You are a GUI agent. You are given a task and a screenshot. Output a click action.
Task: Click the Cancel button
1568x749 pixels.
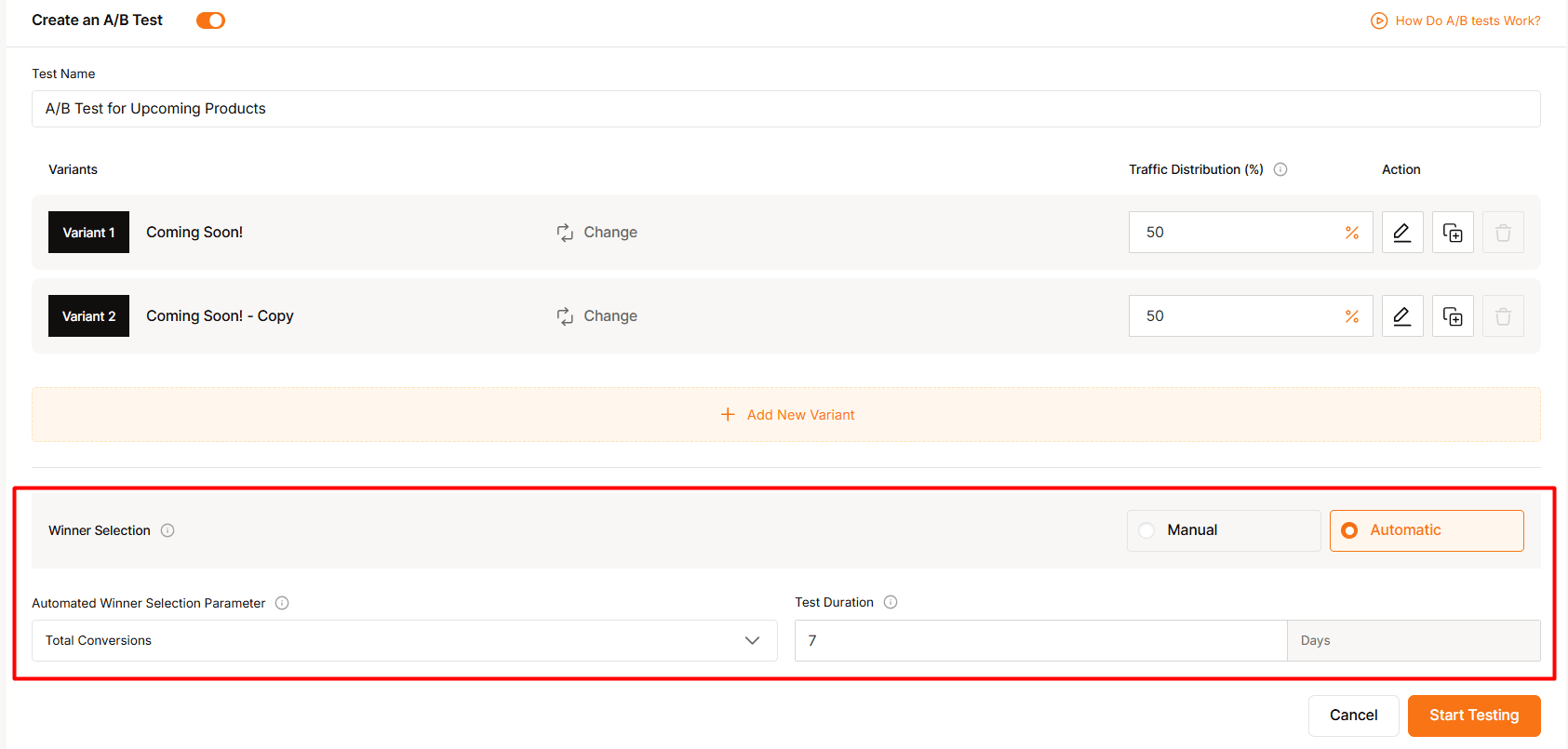pos(1354,716)
